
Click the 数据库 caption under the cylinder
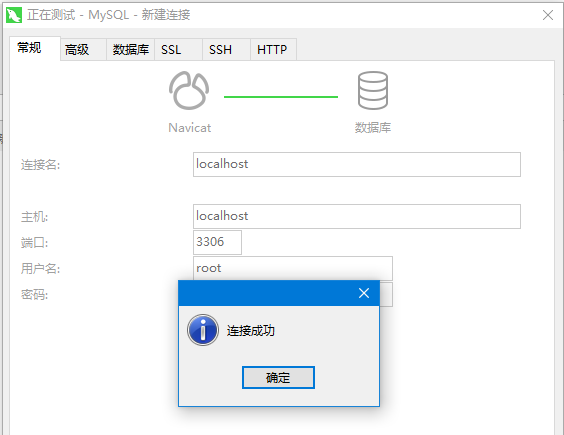pos(373,128)
